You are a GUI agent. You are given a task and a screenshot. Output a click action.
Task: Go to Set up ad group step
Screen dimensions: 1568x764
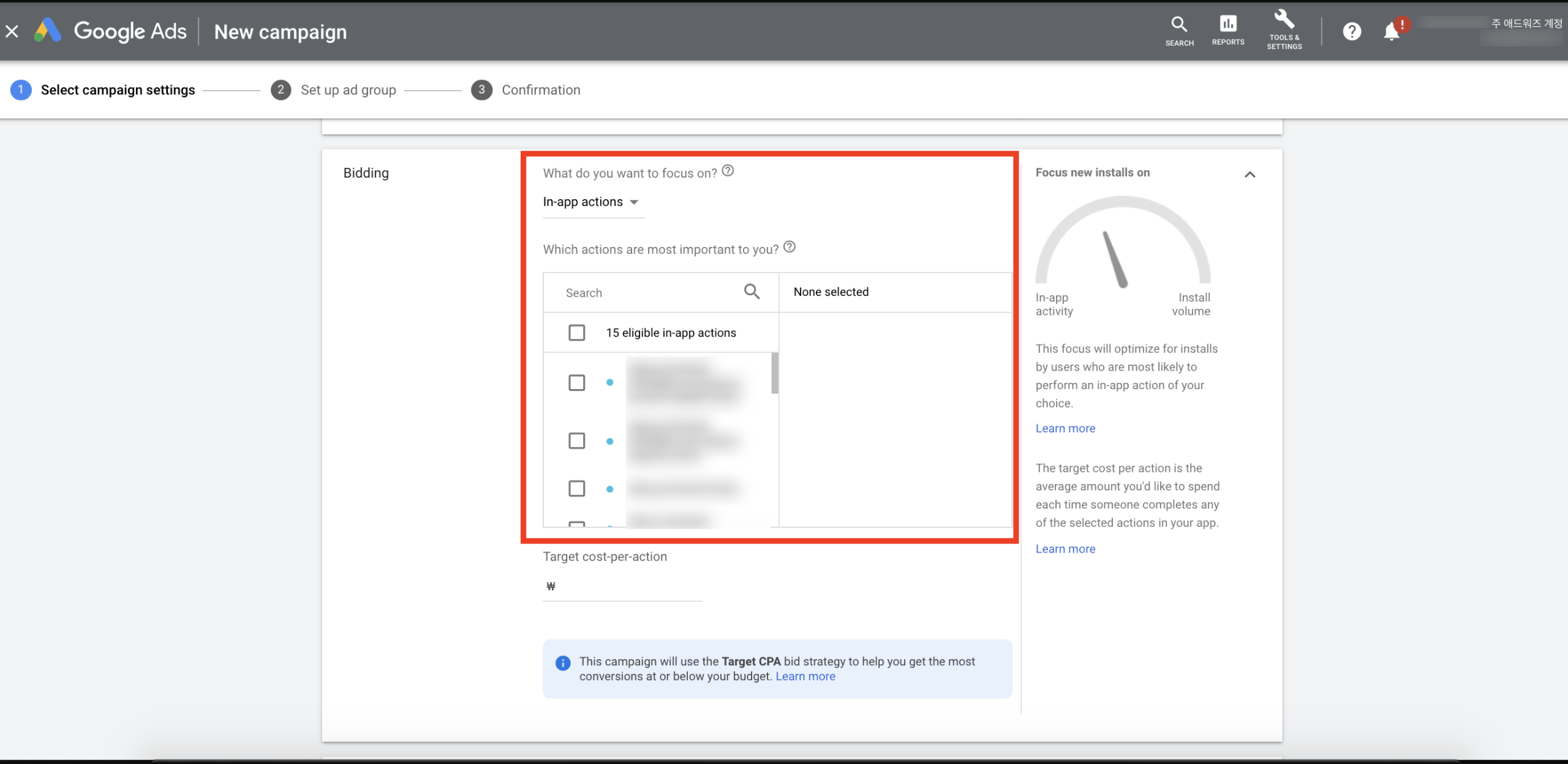(x=347, y=90)
